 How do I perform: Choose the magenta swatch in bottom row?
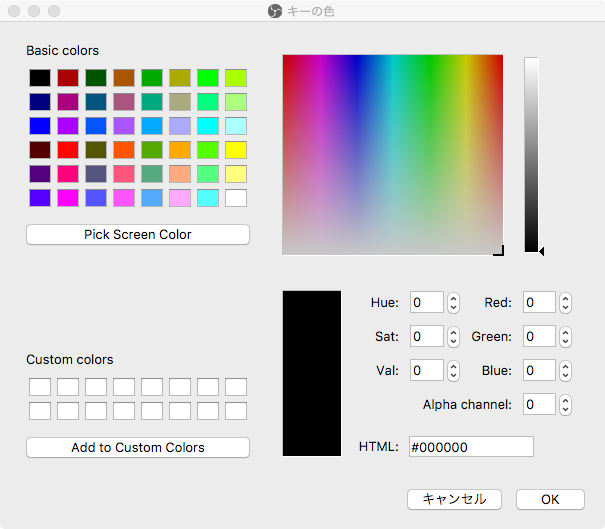pos(68,198)
